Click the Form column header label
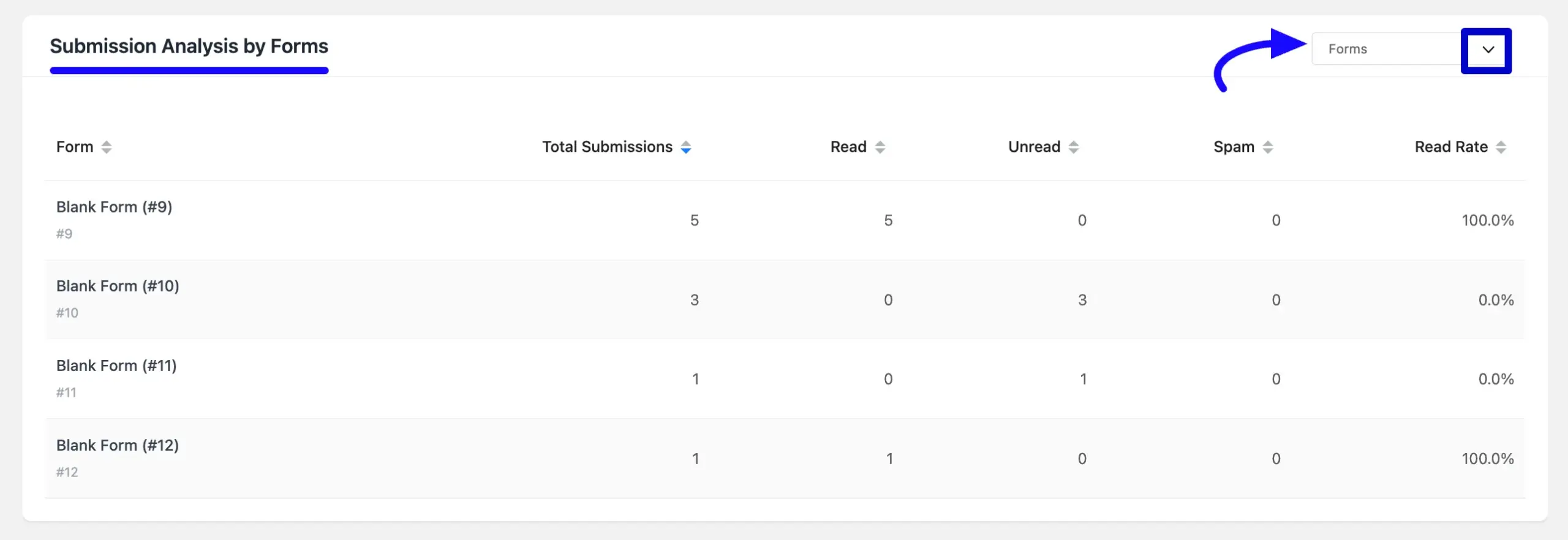Image resolution: width=1568 pixels, height=540 pixels. 75,147
